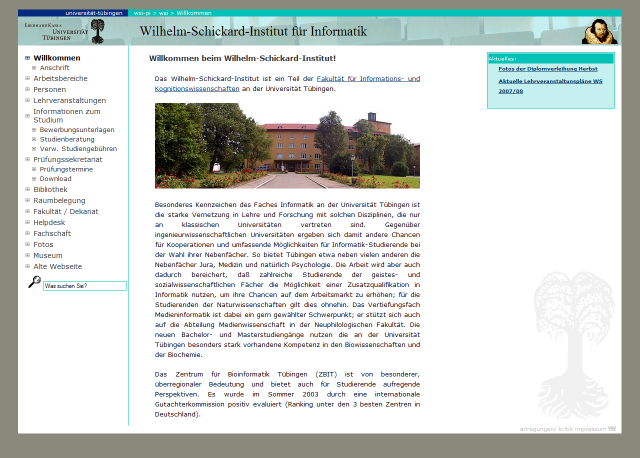Select Informationen zum Studium

coord(67,116)
